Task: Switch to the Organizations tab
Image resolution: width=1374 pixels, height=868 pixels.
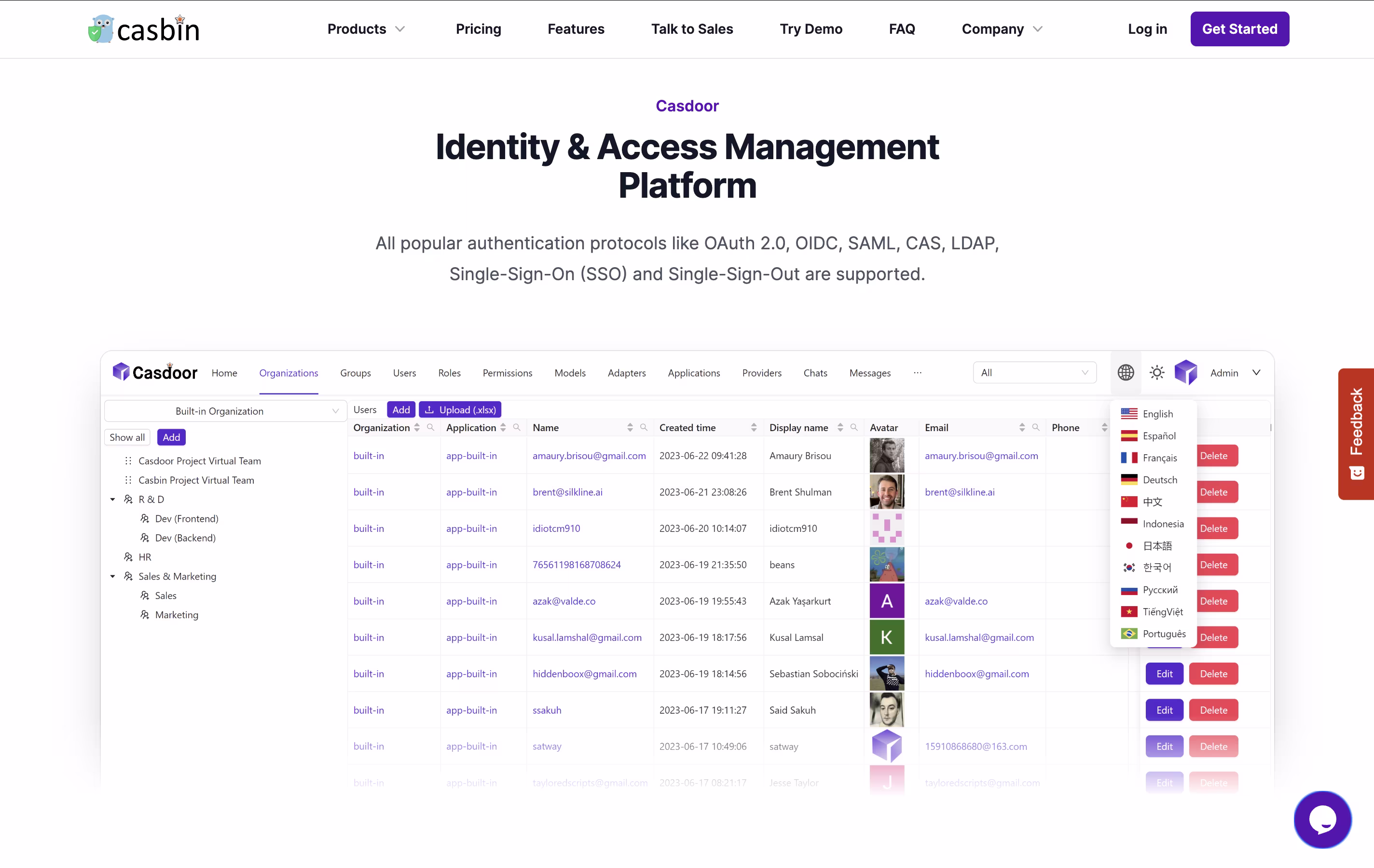Action: [288, 372]
